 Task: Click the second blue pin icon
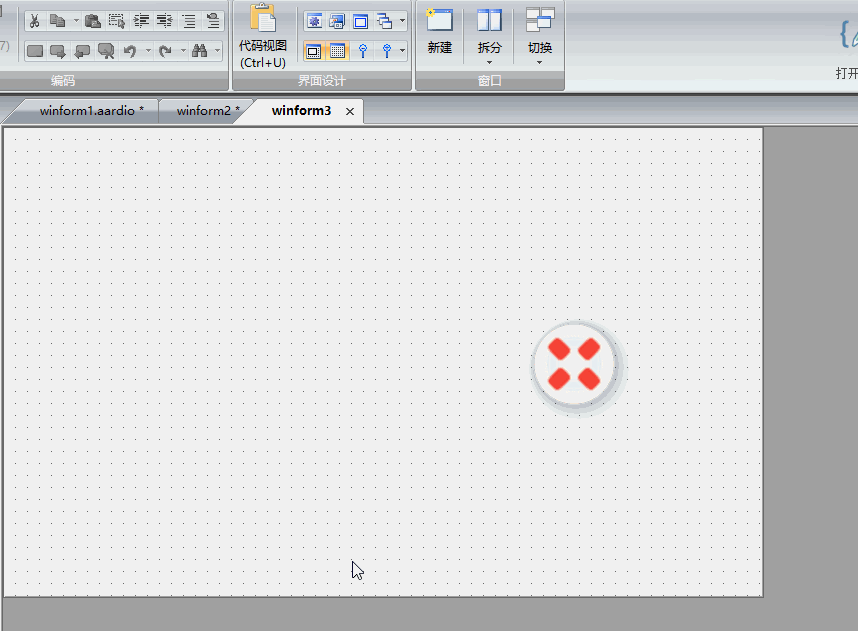click(386, 51)
